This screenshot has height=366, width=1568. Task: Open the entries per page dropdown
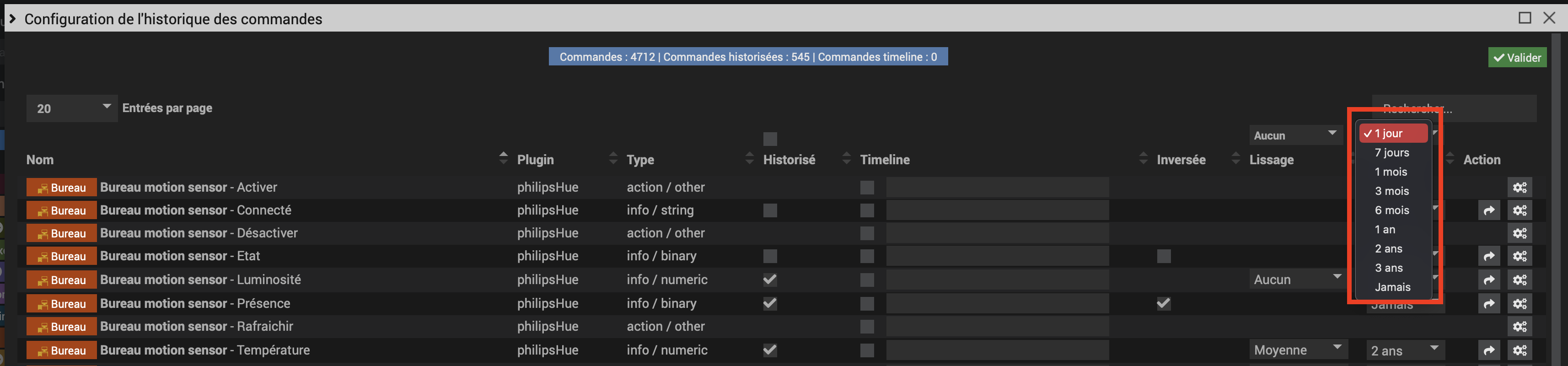[x=72, y=108]
